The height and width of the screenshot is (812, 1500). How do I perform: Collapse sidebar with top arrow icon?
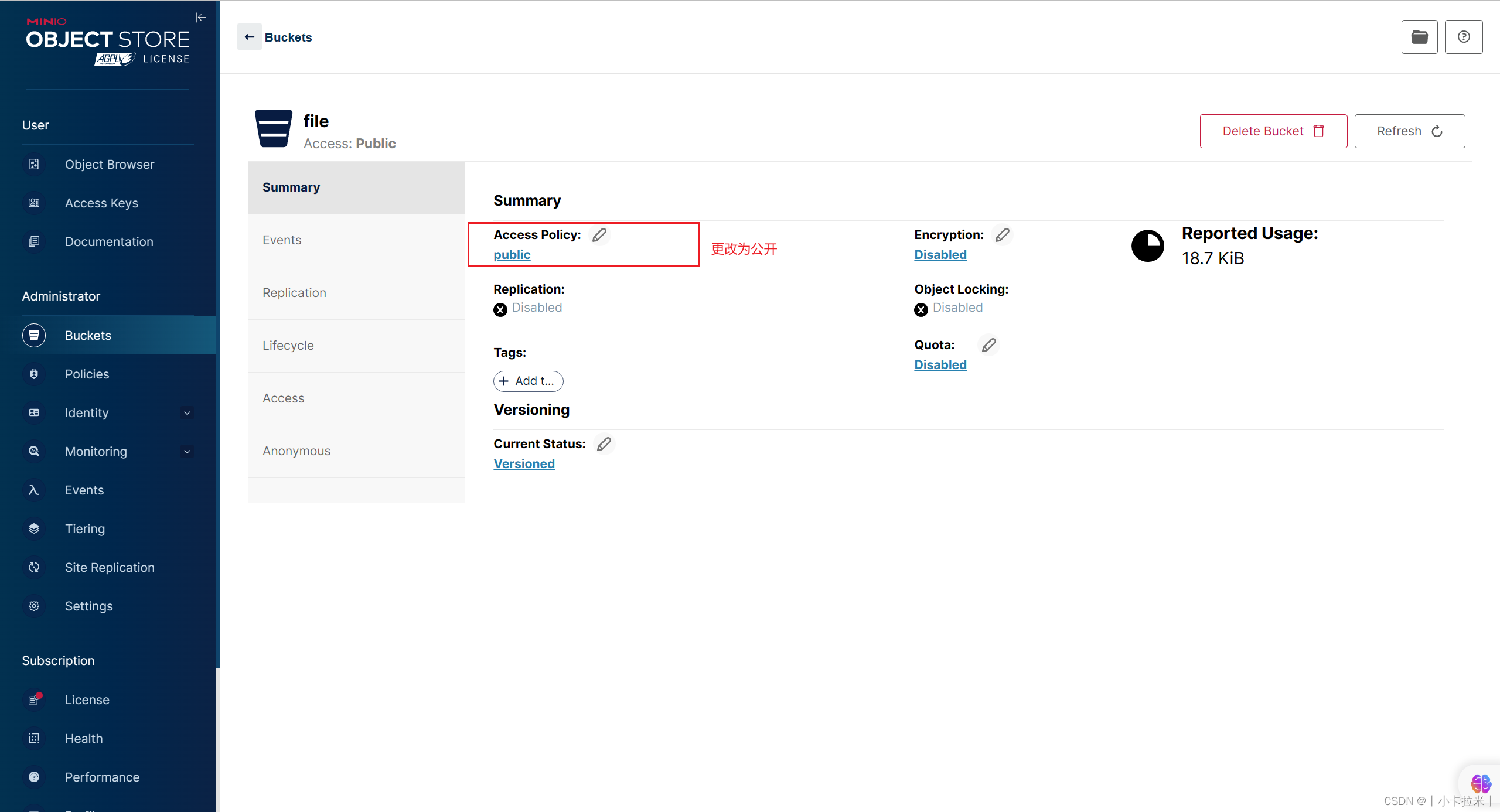(200, 18)
